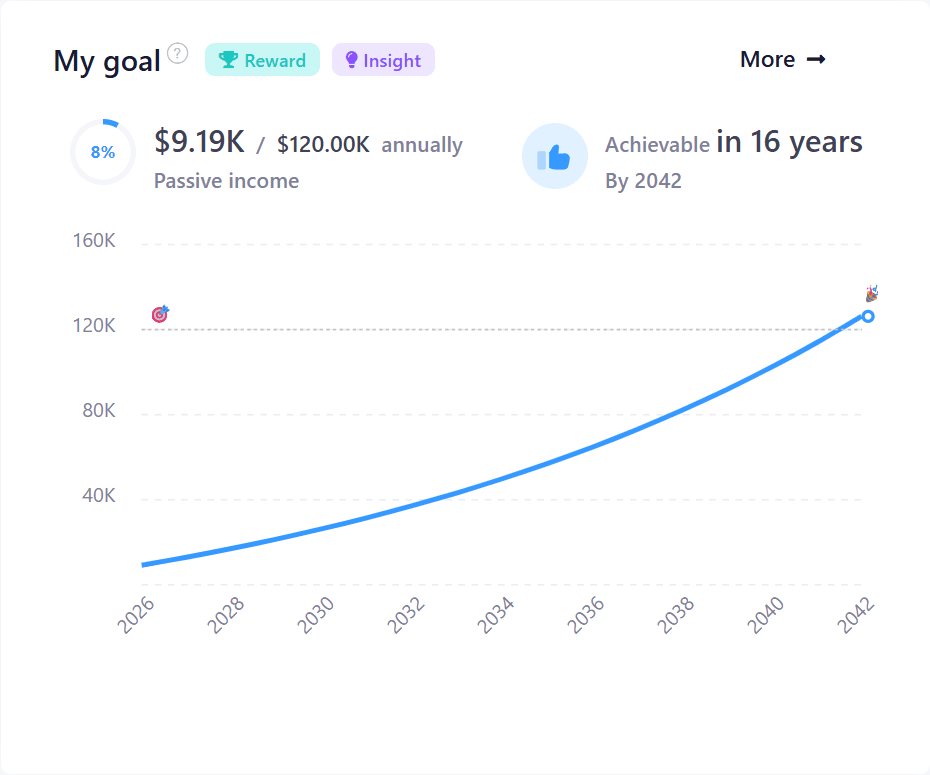Screen dimensions: 930x775
Task: Click the 160K y-axis label
Action: 94,241
